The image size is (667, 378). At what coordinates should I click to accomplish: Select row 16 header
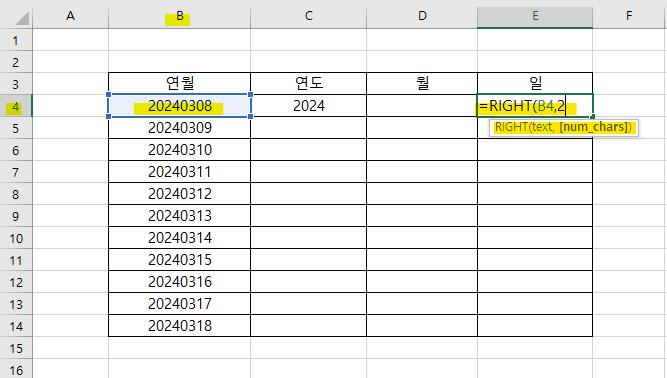point(16,369)
